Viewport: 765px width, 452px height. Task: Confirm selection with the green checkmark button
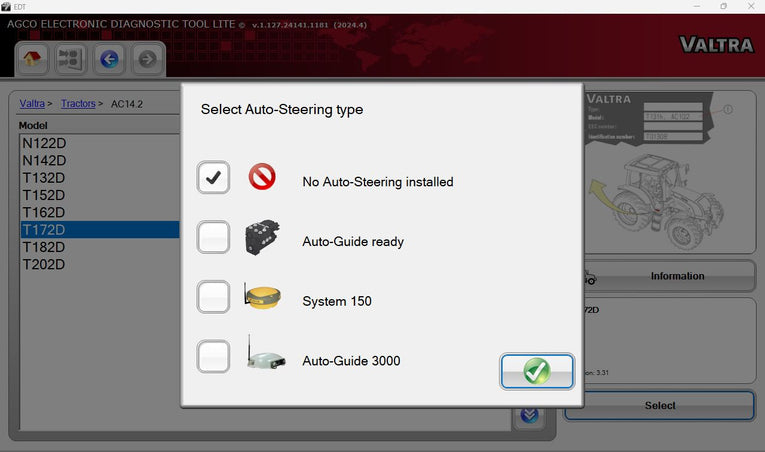pos(537,371)
